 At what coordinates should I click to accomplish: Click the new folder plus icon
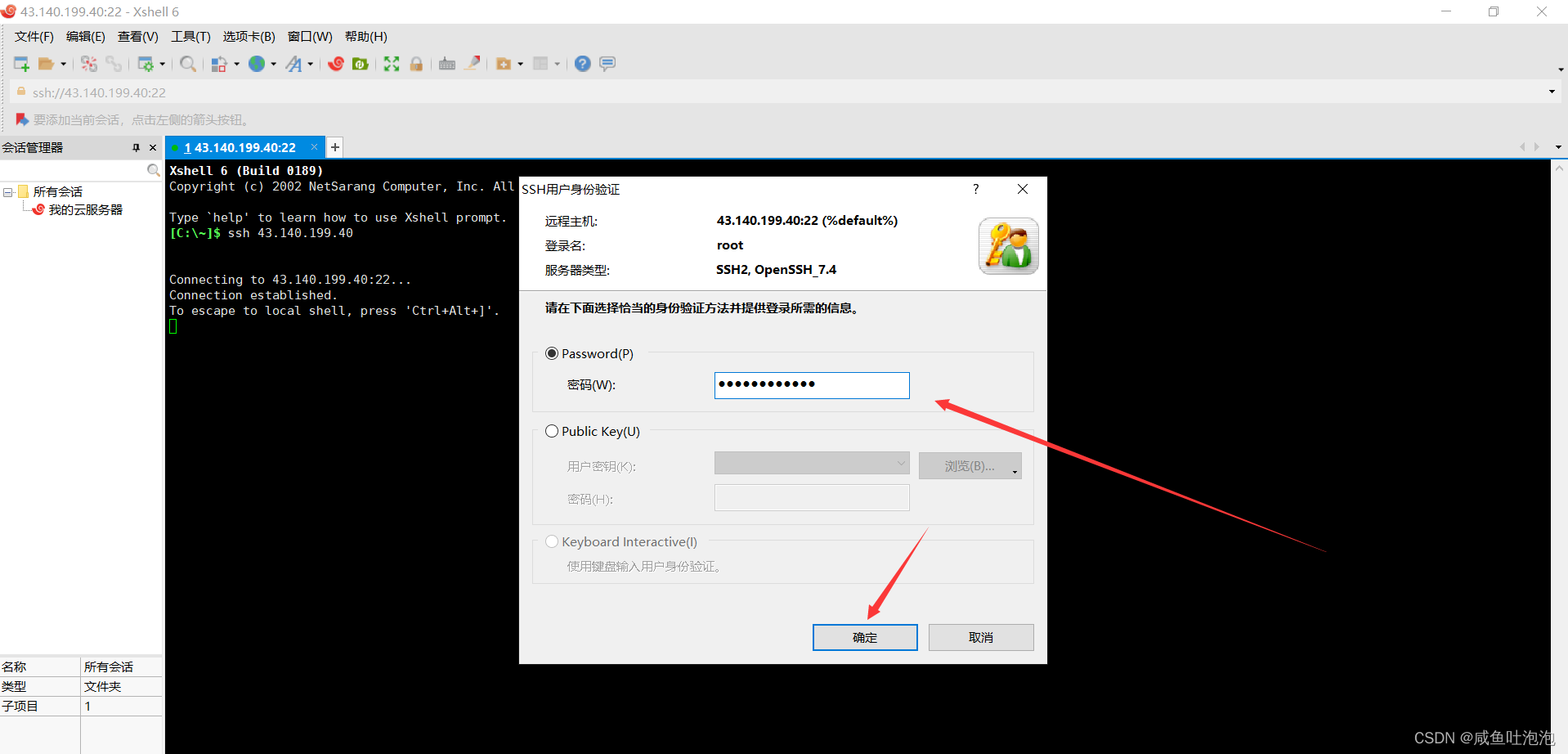point(504,64)
